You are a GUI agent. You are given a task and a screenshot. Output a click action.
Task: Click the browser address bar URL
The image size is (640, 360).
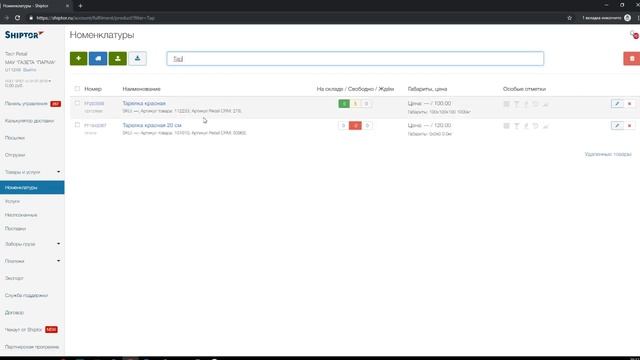[96, 18]
